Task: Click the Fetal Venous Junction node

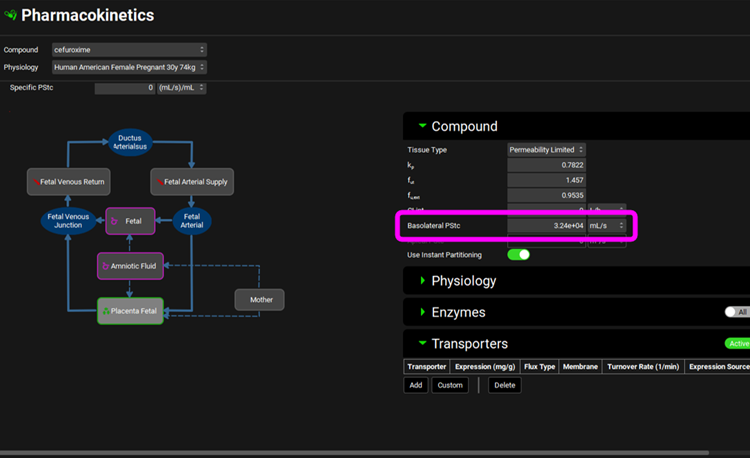Action: point(66,221)
